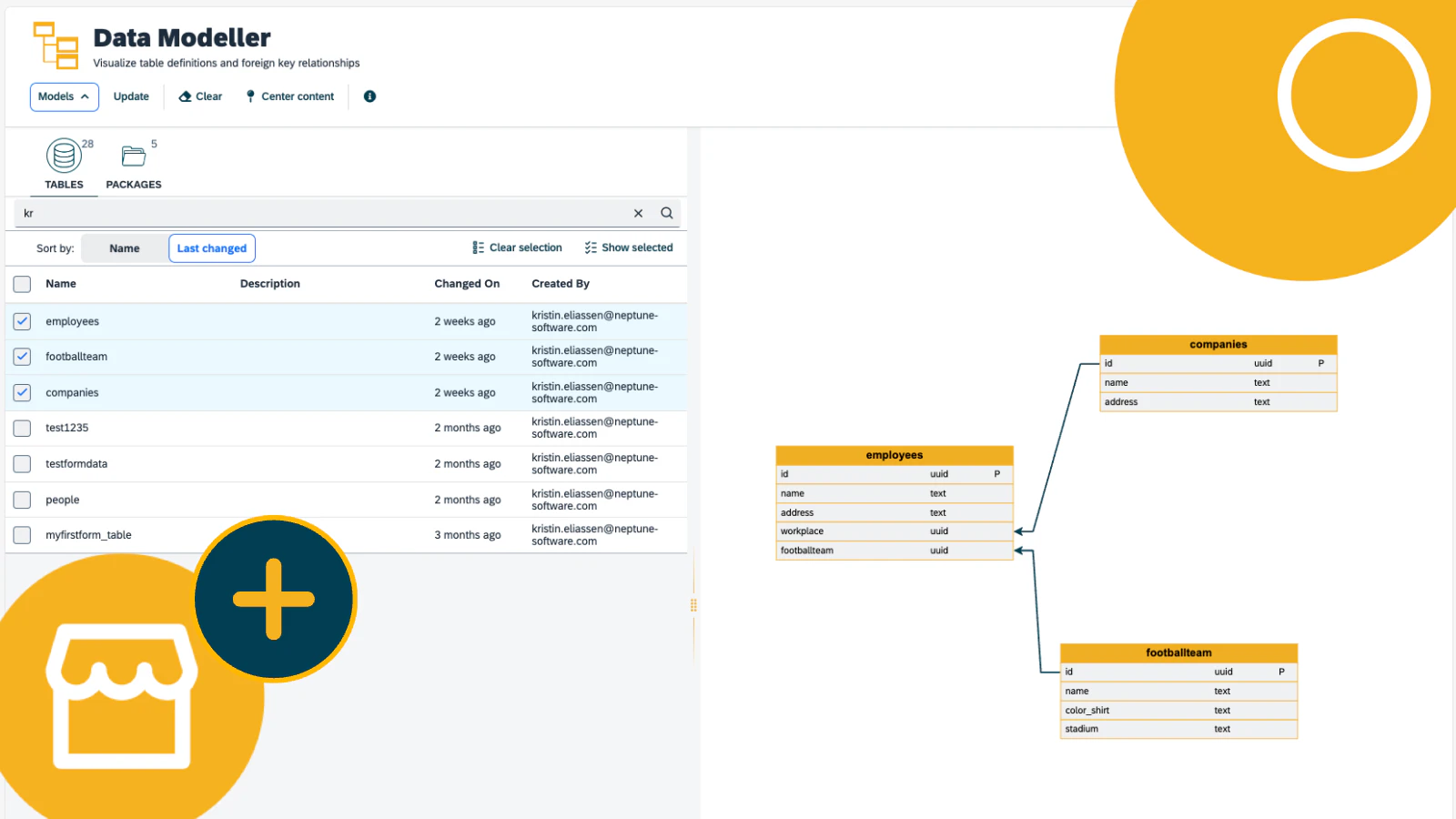Viewport: 1456px width, 819px height.
Task: Click the Created By column header
Action: click(561, 284)
